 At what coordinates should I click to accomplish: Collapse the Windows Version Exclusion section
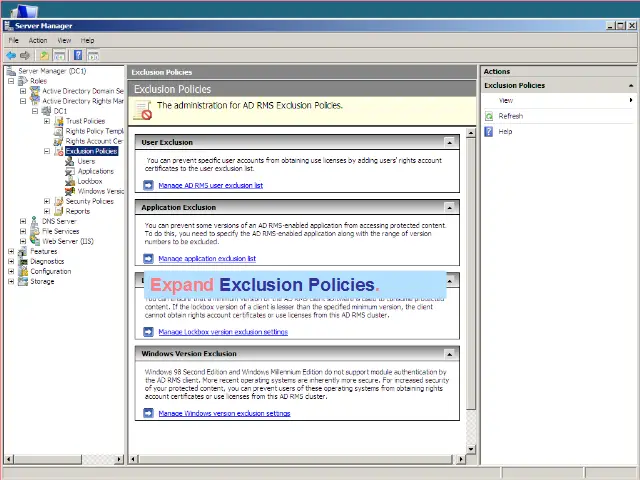pos(449,354)
